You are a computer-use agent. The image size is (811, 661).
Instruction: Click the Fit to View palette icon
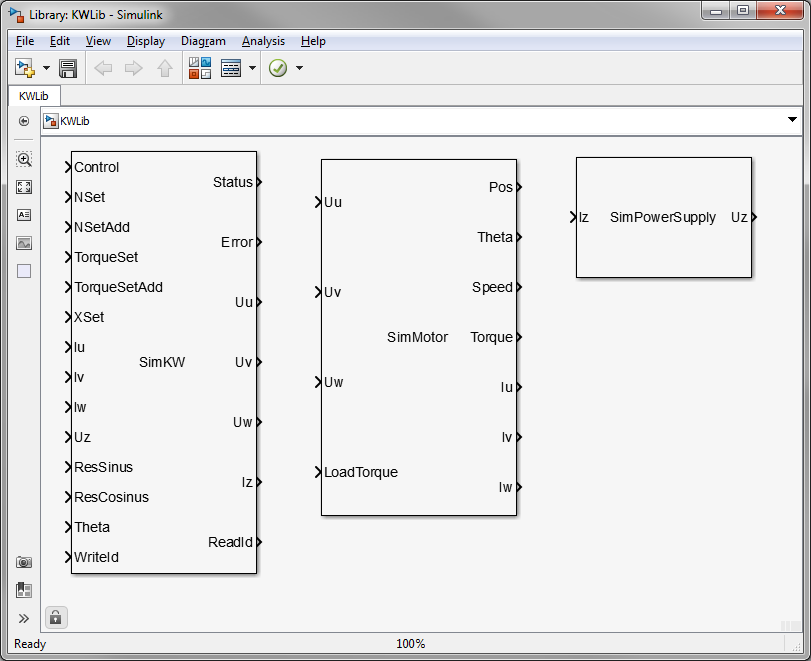click(24, 187)
